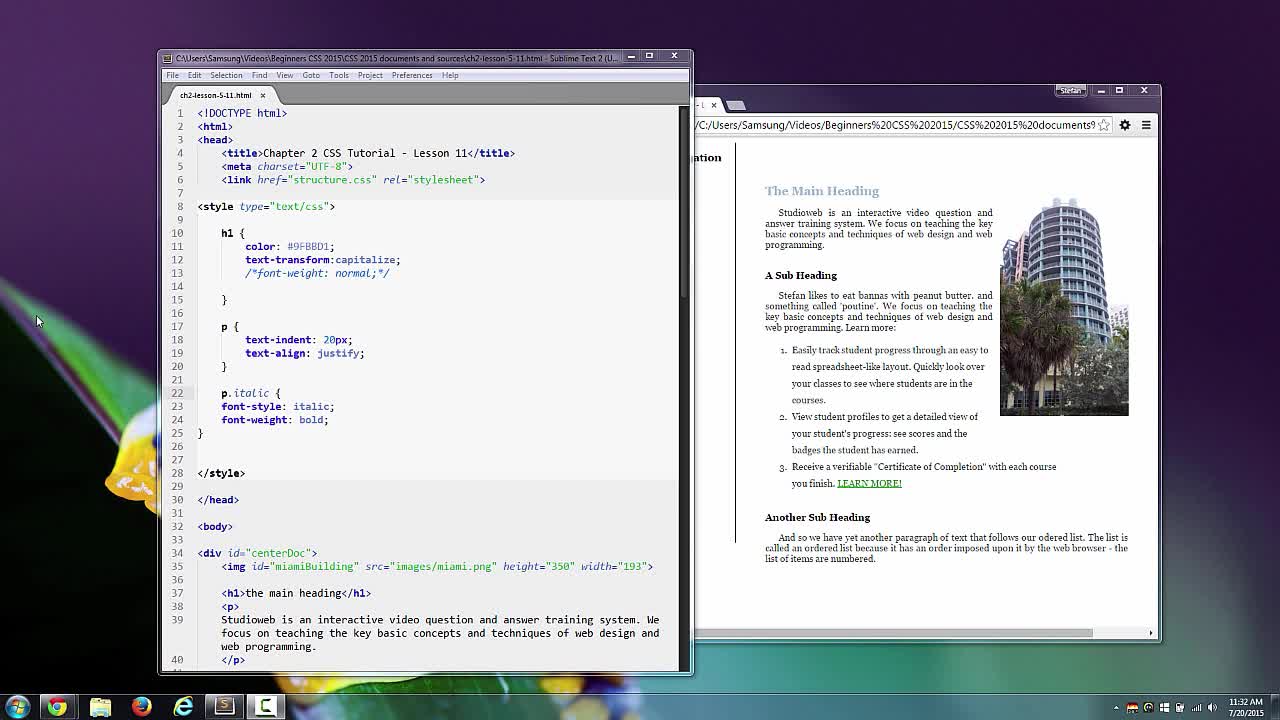Viewport: 1280px width, 720px height.
Task: Click the closing style tag on line 28
Action: 221,473
